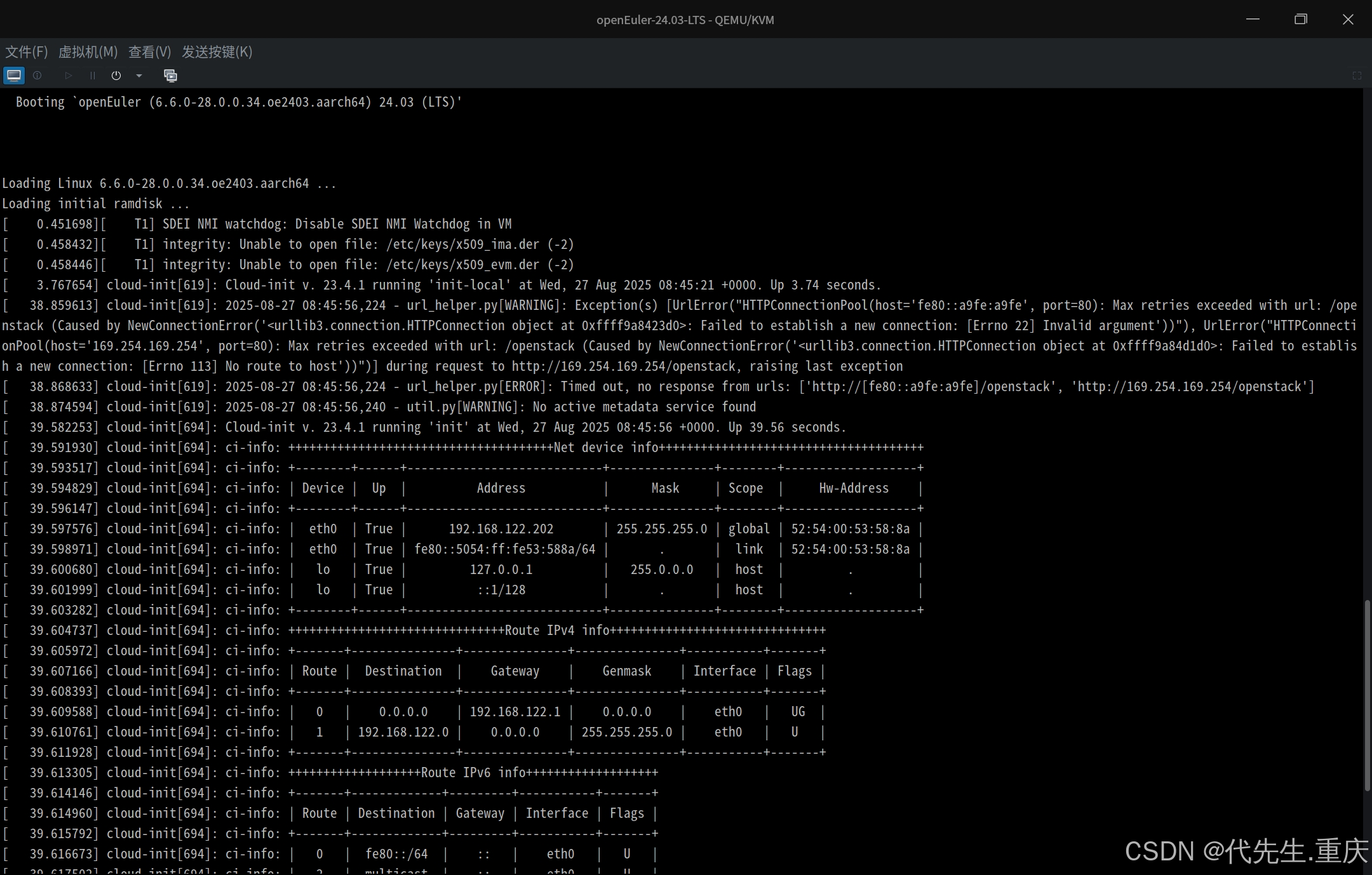Open the 虚拟机(M) menu
This screenshot has height=875, width=1372.
pos(88,52)
